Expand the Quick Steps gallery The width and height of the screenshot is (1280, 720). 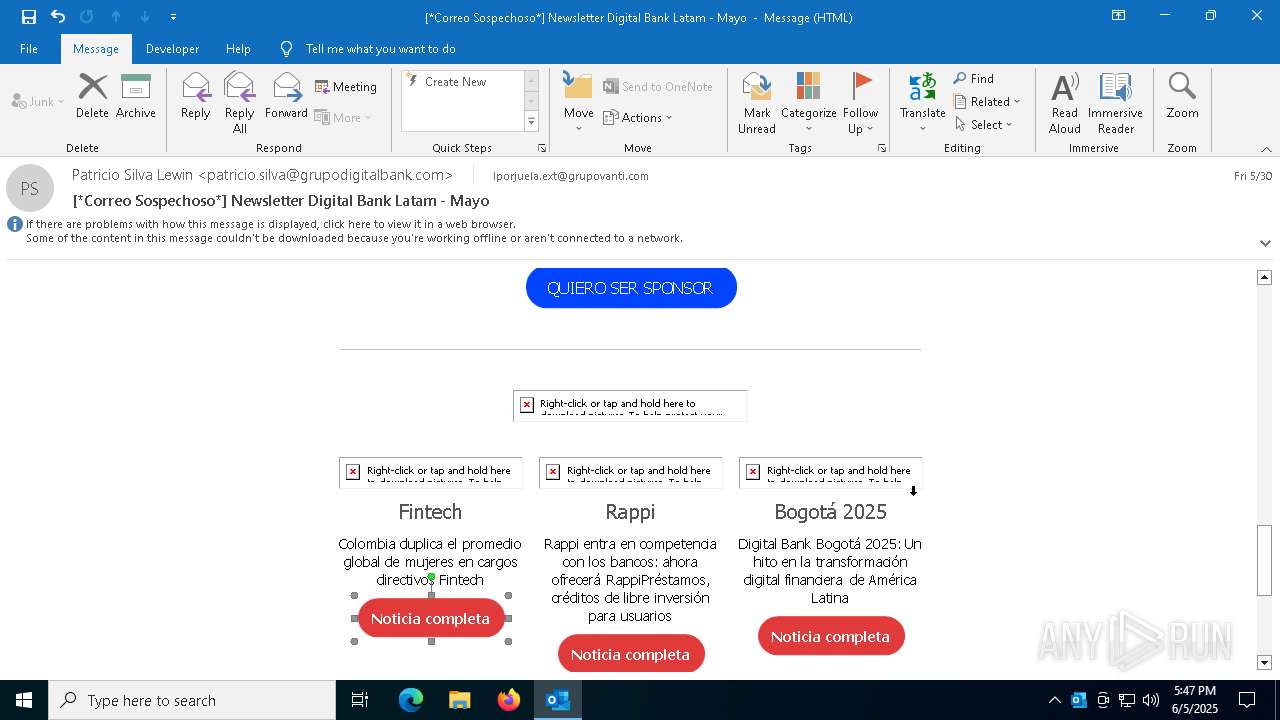pos(531,122)
